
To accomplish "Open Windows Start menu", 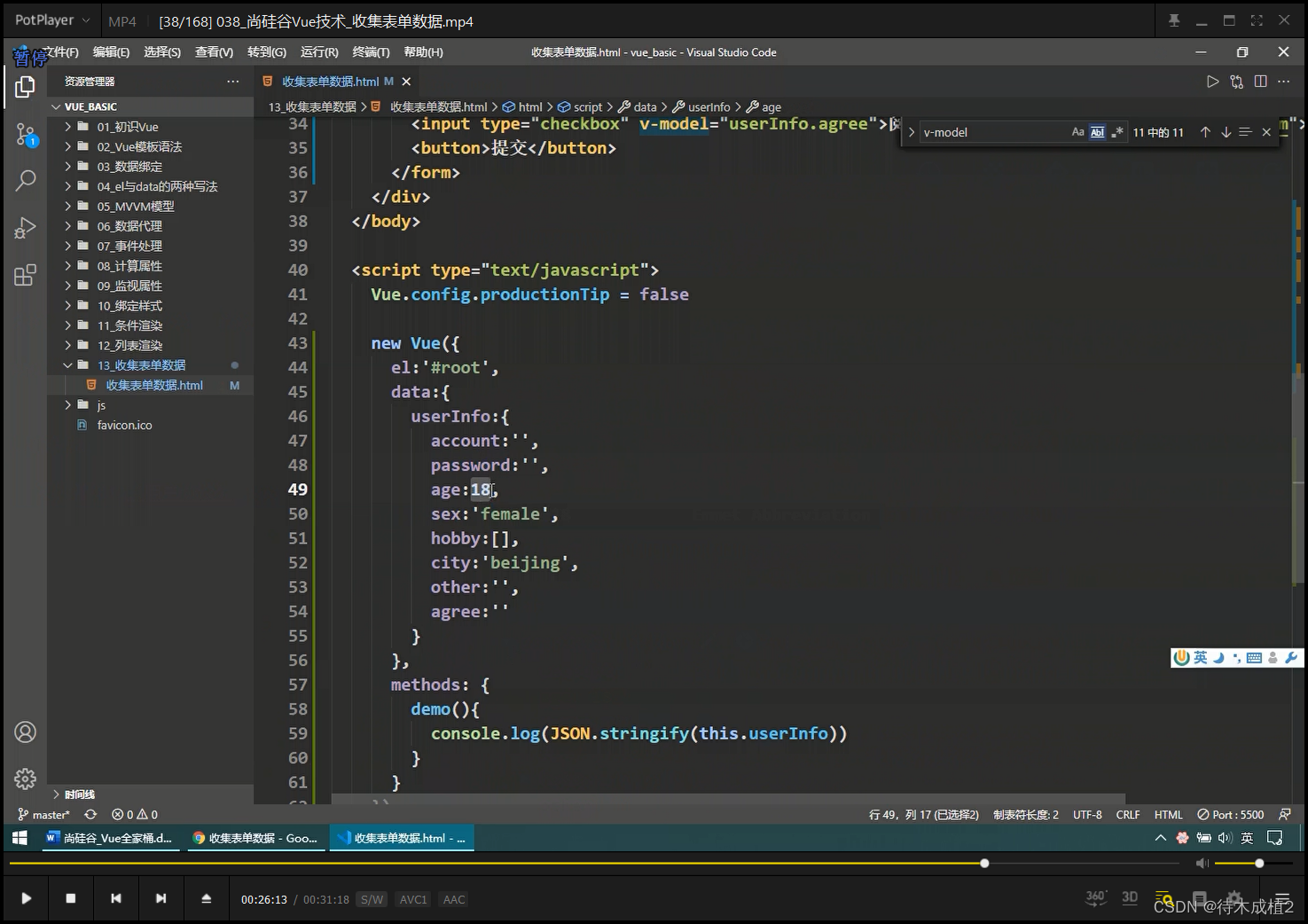I will tap(20, 838).
